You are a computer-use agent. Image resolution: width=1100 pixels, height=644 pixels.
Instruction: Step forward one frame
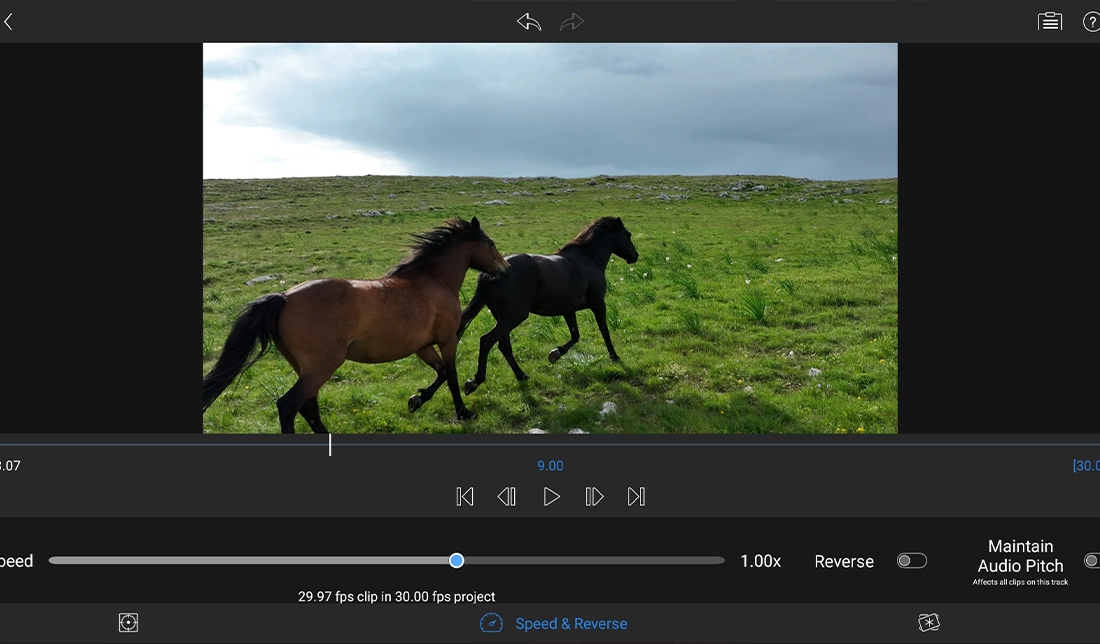point(594,497)
